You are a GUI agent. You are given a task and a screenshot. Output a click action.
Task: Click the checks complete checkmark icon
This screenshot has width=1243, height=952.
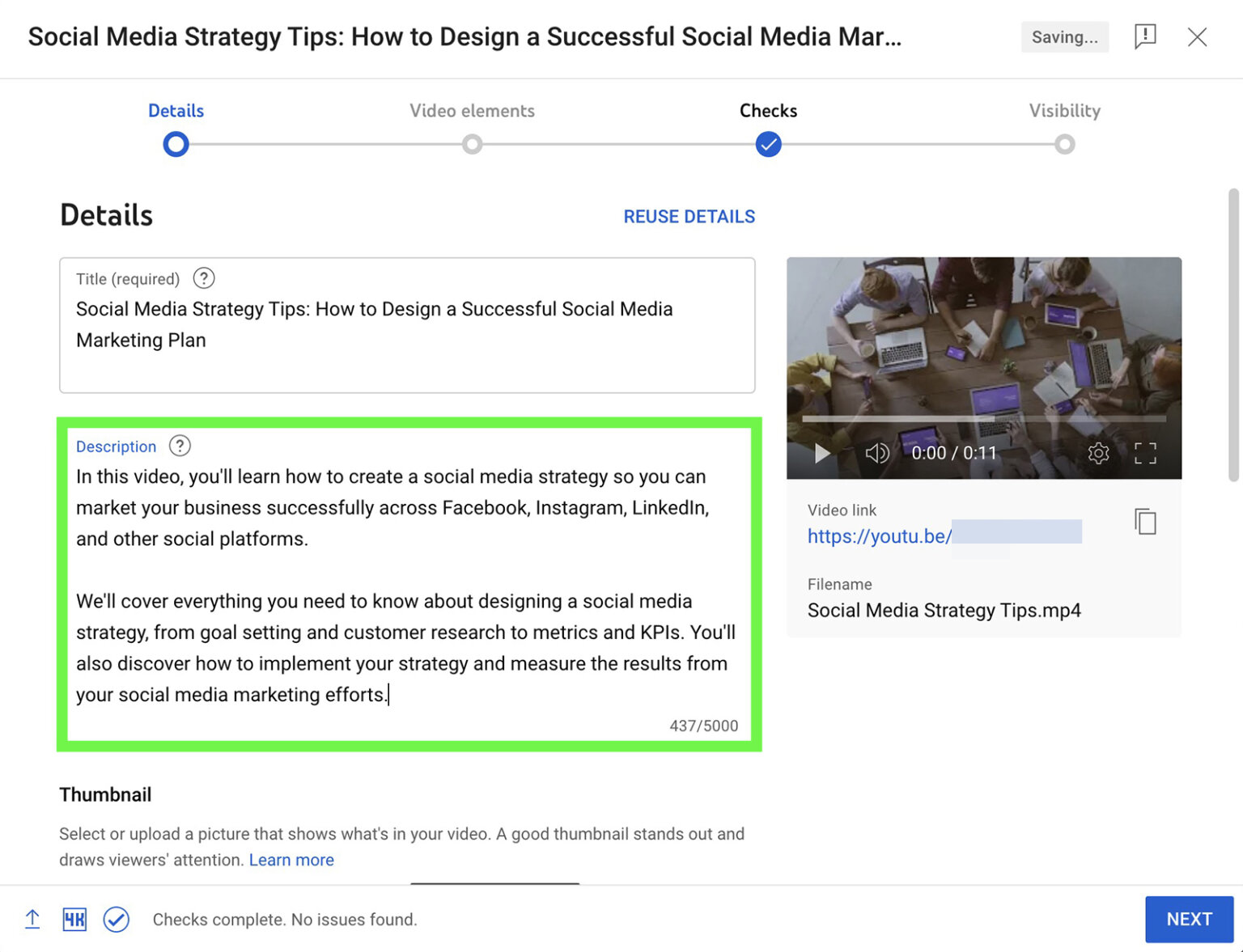click(x=116, y=920)
